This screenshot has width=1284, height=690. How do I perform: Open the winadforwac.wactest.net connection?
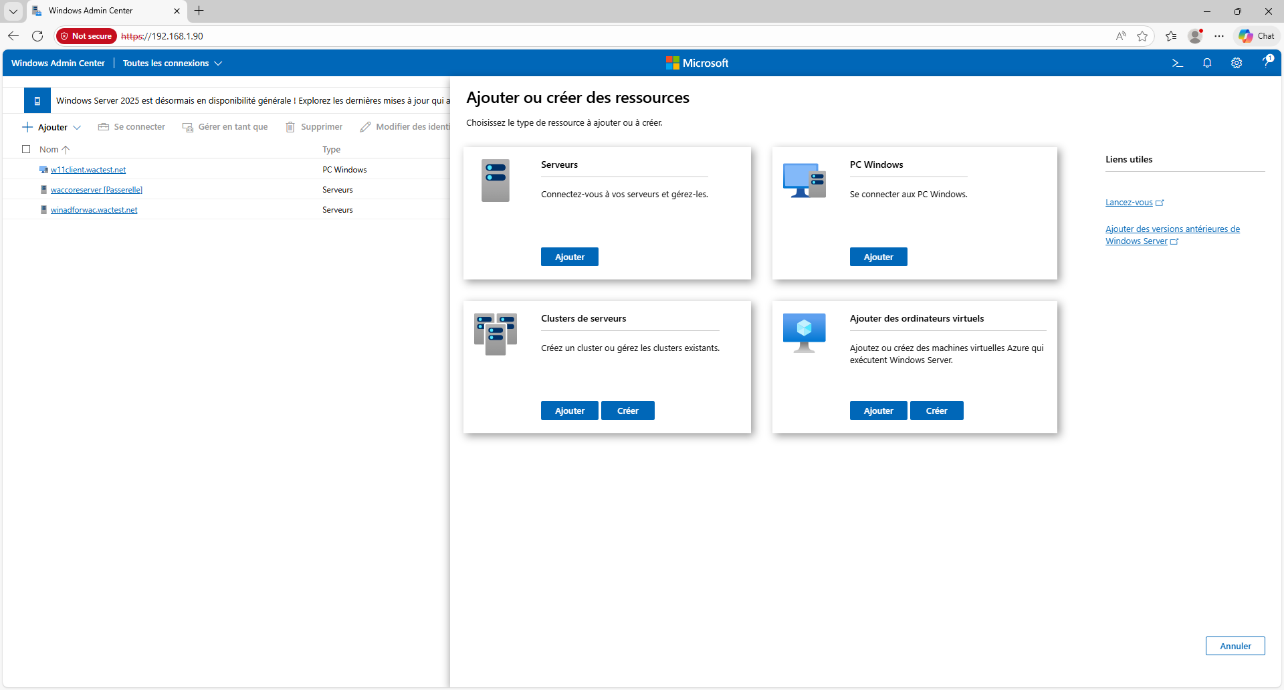94,210
